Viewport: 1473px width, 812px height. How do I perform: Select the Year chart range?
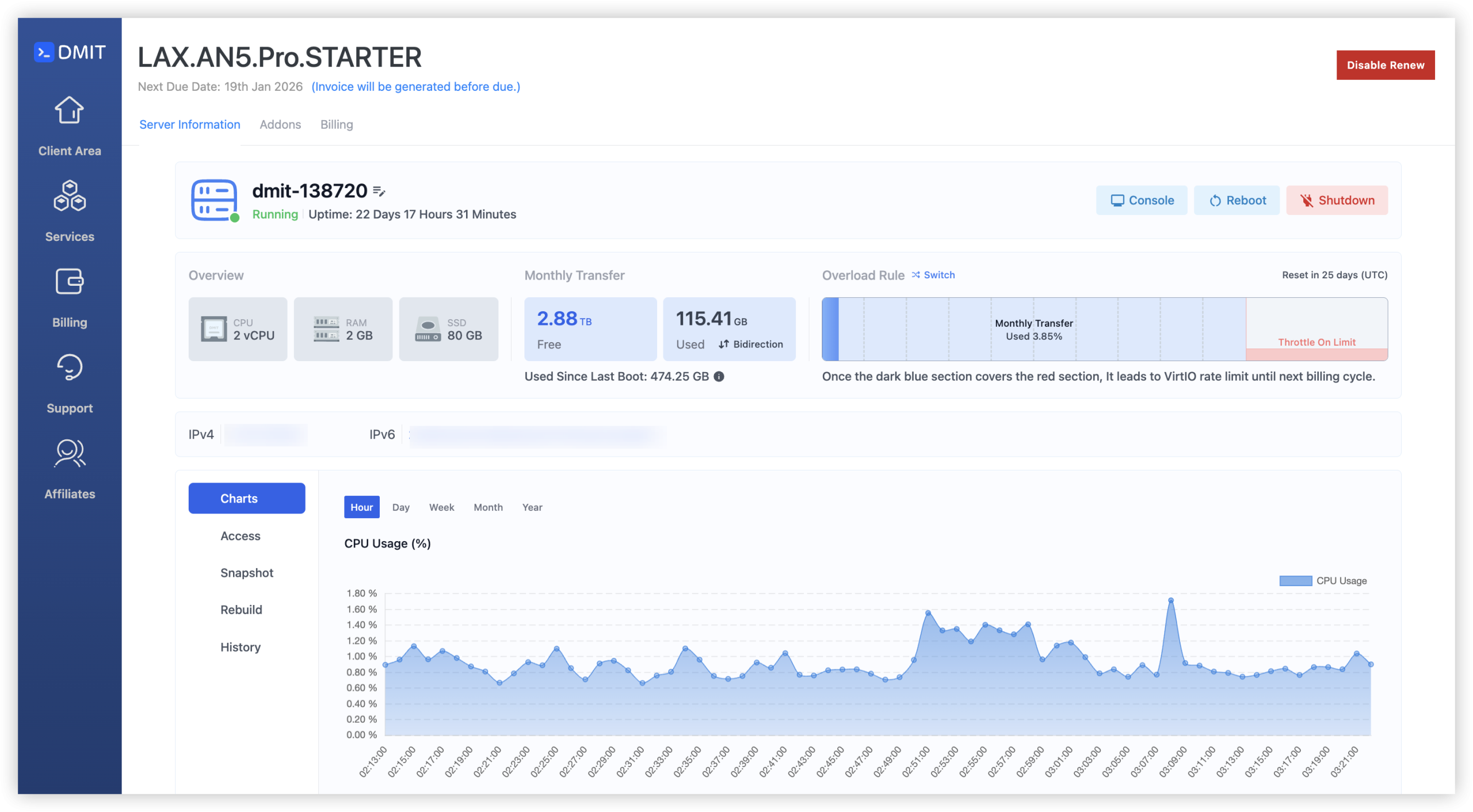pos(532,507)
